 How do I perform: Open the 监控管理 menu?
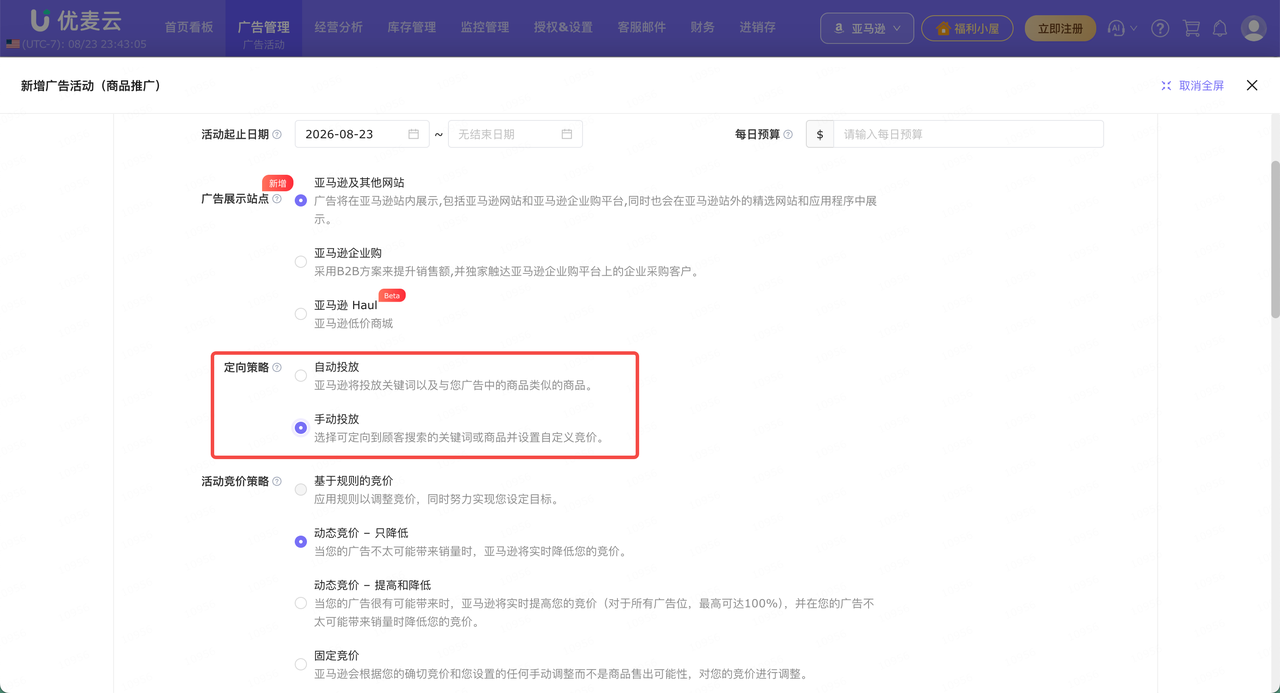coord(485,27)
